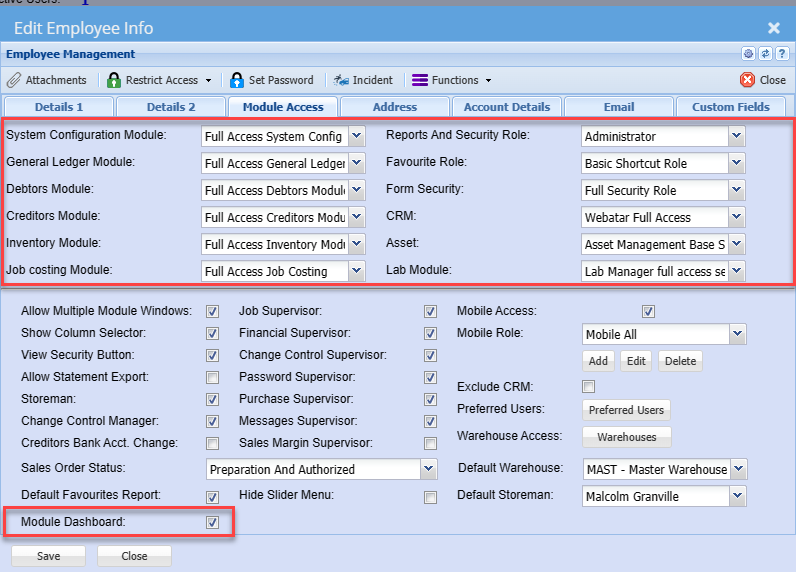
Task: Toggle the Module Dashboard checkbox
Action: [x=212, y=522]
